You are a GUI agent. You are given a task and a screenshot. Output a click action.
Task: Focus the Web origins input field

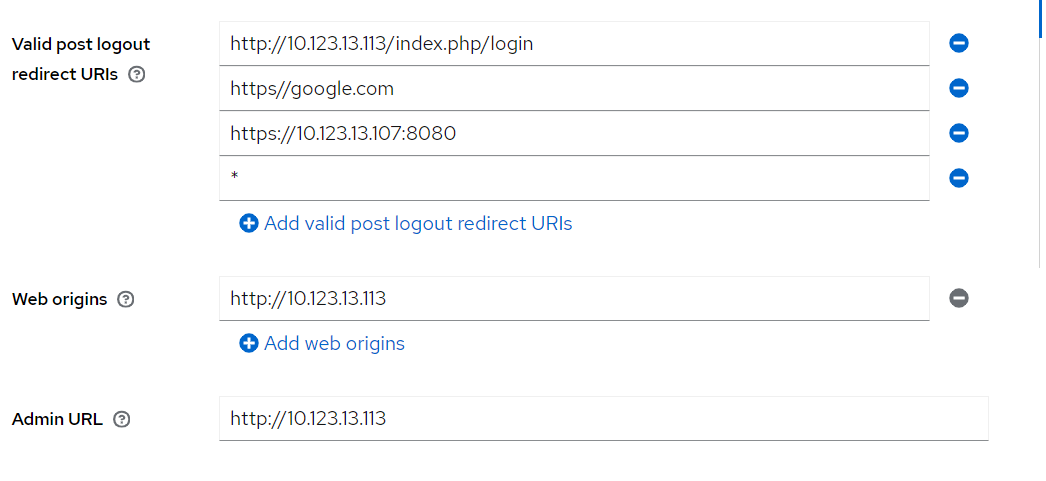click(573, 298)
